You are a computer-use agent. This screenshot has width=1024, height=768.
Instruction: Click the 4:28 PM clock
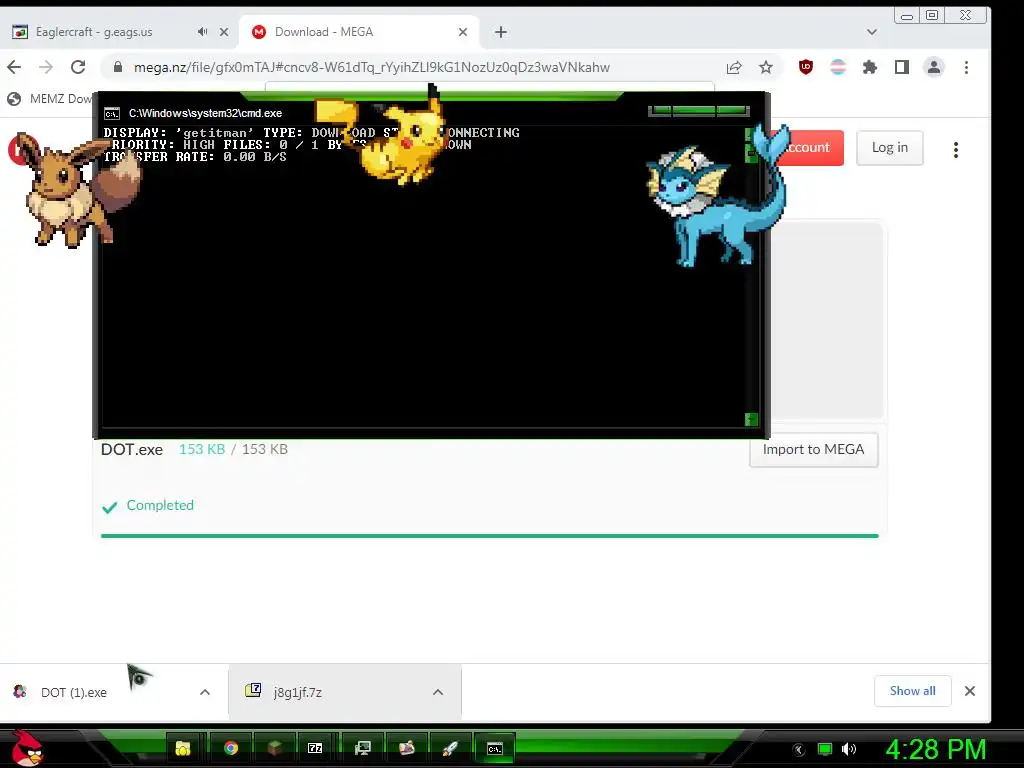[x=936, y=750]
